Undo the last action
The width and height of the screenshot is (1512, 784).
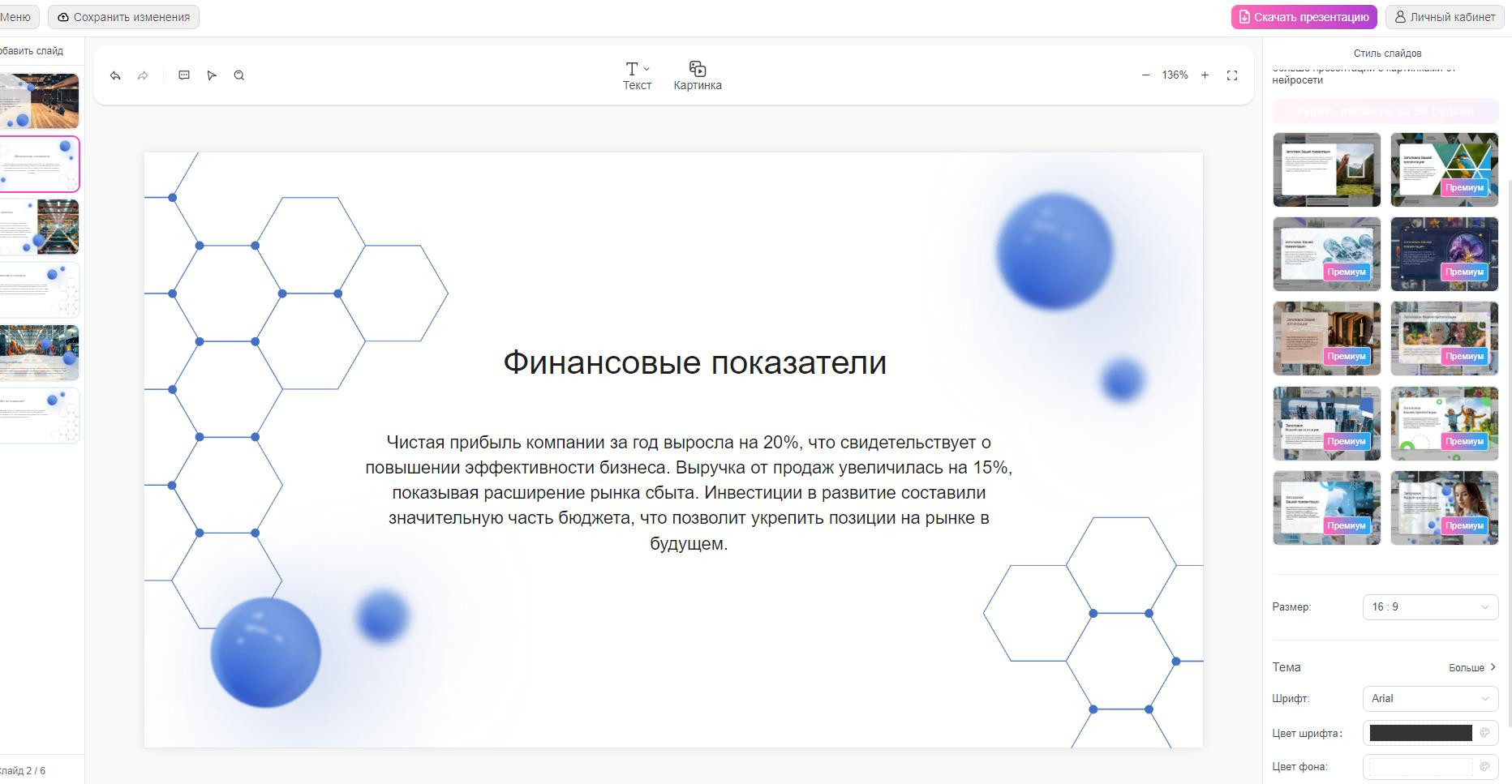(115, 75)
